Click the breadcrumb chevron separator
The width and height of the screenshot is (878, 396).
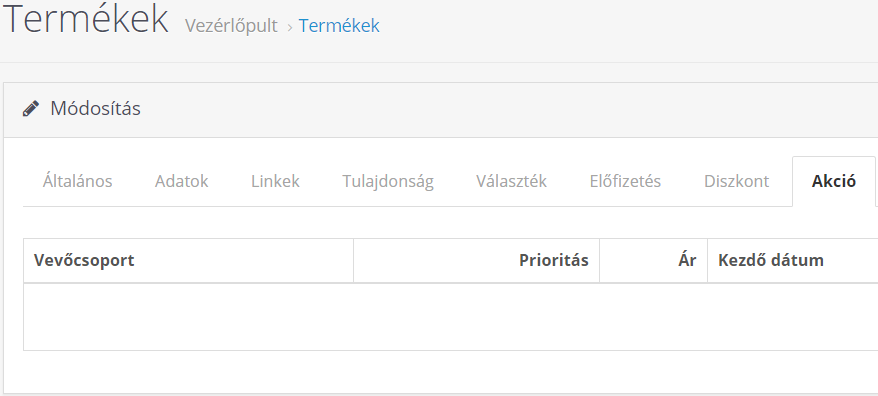pos(289,27)
